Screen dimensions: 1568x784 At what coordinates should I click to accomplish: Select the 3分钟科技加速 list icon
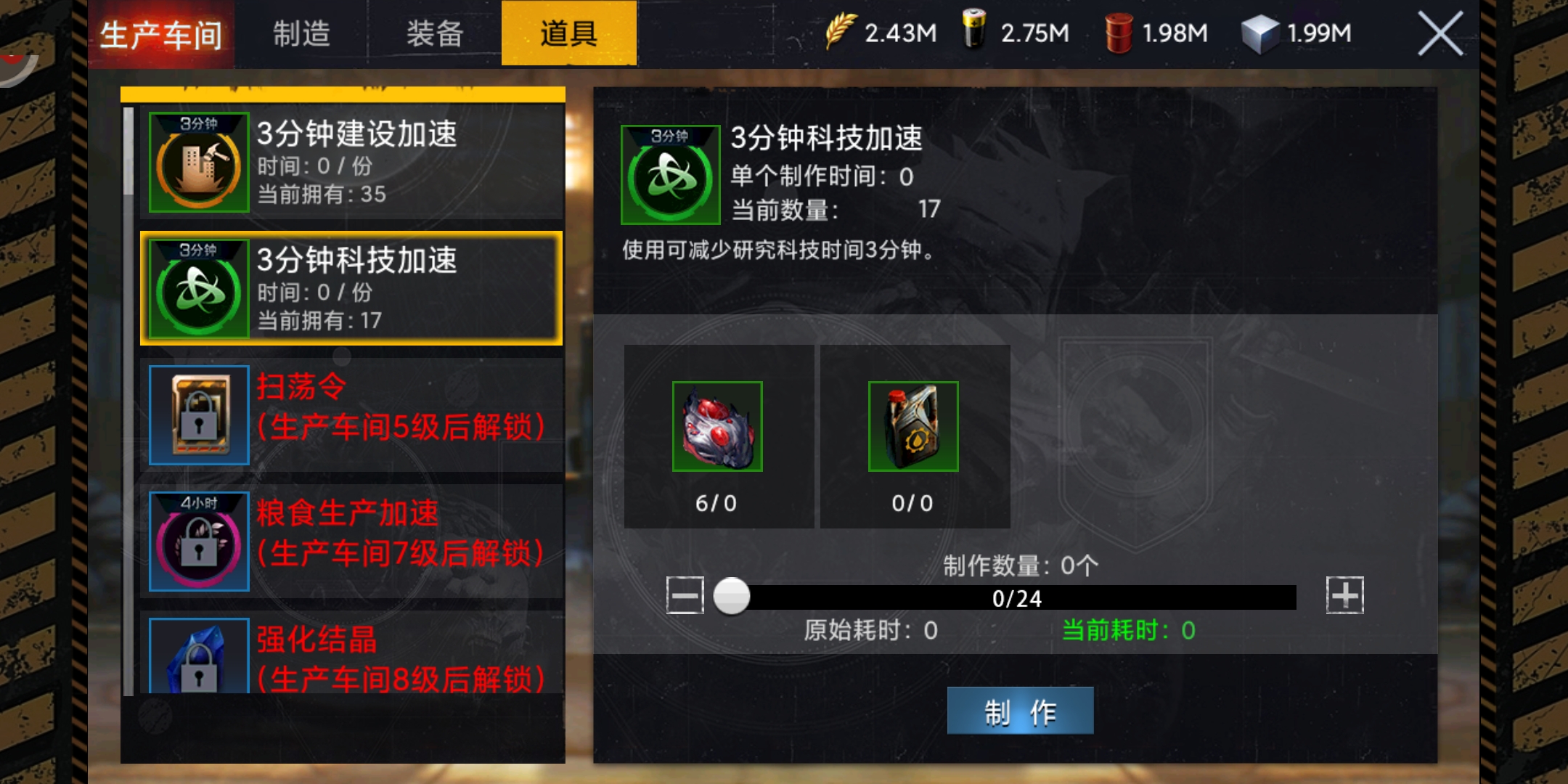[x=199, y=288]
